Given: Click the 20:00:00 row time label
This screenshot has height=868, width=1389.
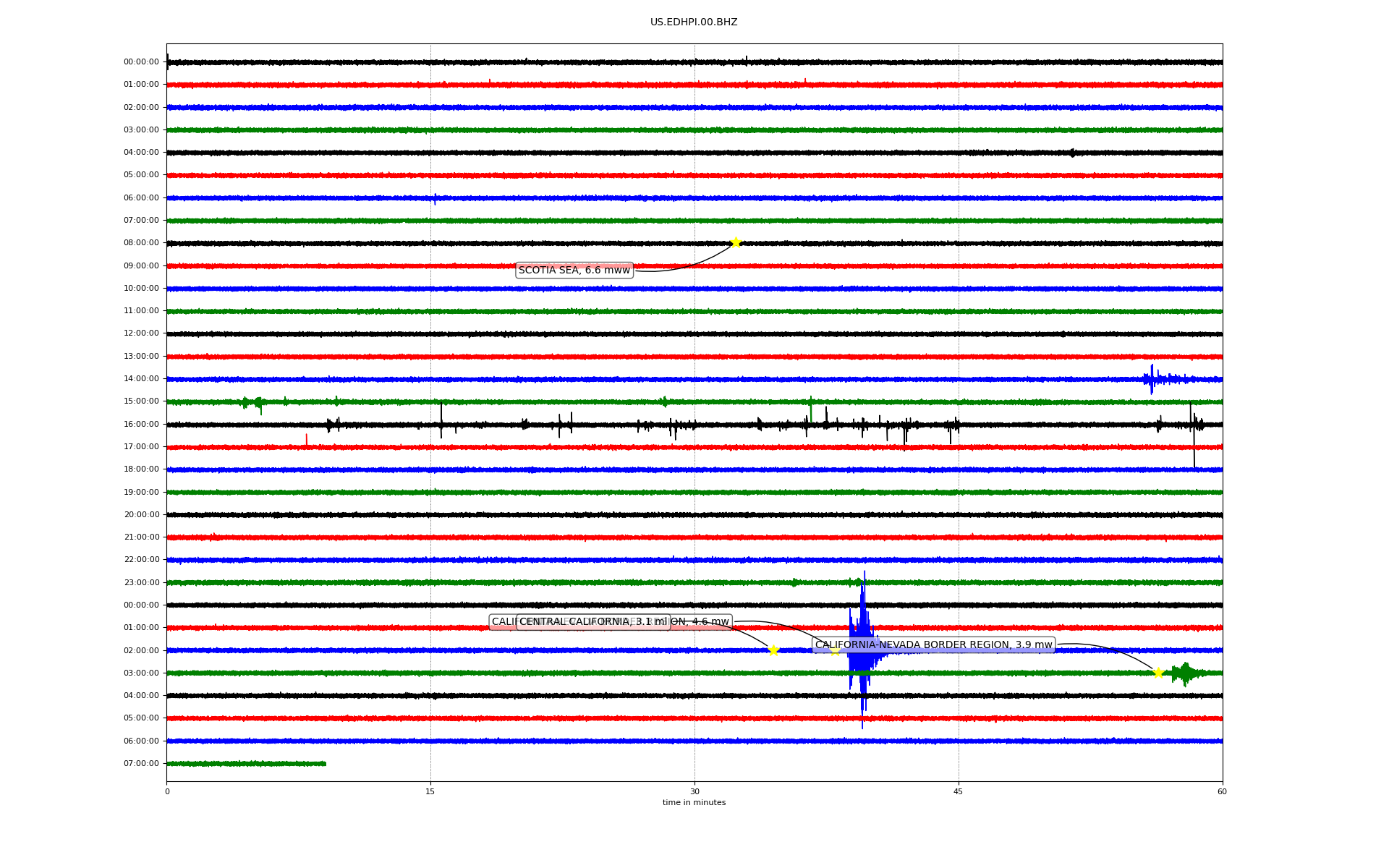Looking at the screenshot, I should click(141, 515).
